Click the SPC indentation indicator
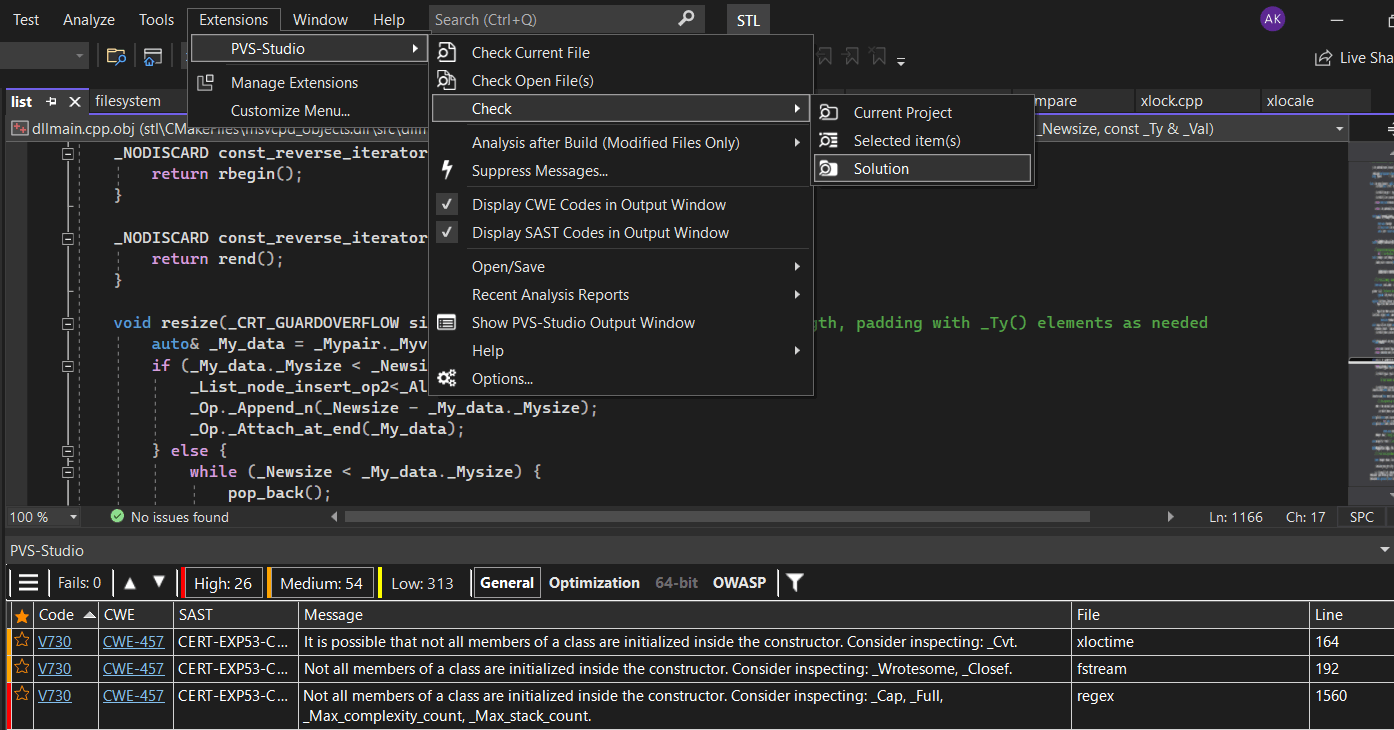This screenshot has width=1394, height=730. pyautogui.click(x=1361, y=517)
